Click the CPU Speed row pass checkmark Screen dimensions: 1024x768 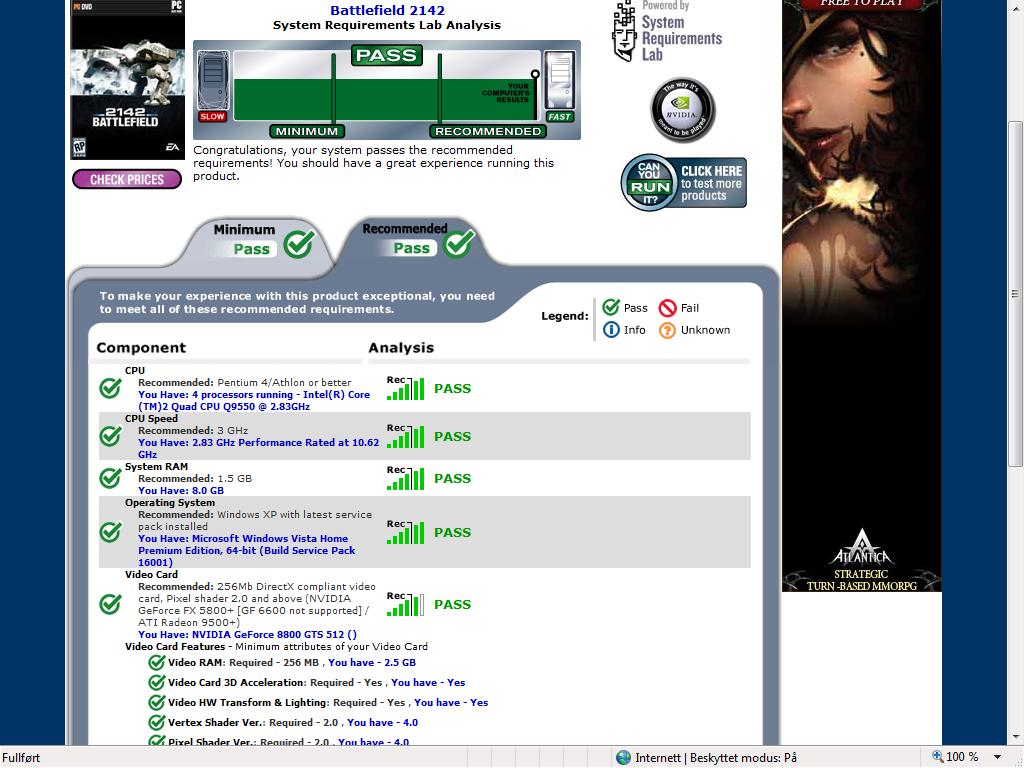tap(110, 436)
